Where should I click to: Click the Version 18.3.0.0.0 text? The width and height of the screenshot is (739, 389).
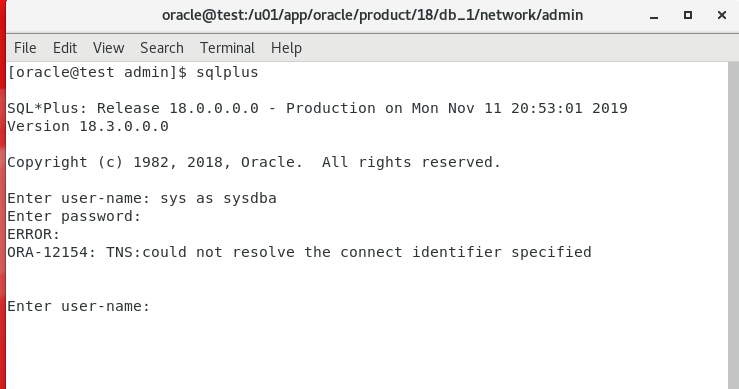click(x=88, y=126)
